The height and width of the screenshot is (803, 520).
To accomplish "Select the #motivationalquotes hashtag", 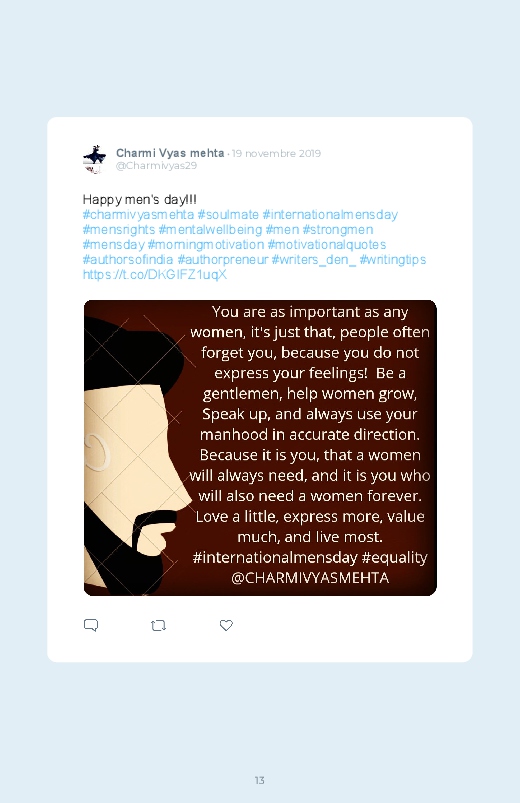I will pyautogui.click(x=327, y=244).
